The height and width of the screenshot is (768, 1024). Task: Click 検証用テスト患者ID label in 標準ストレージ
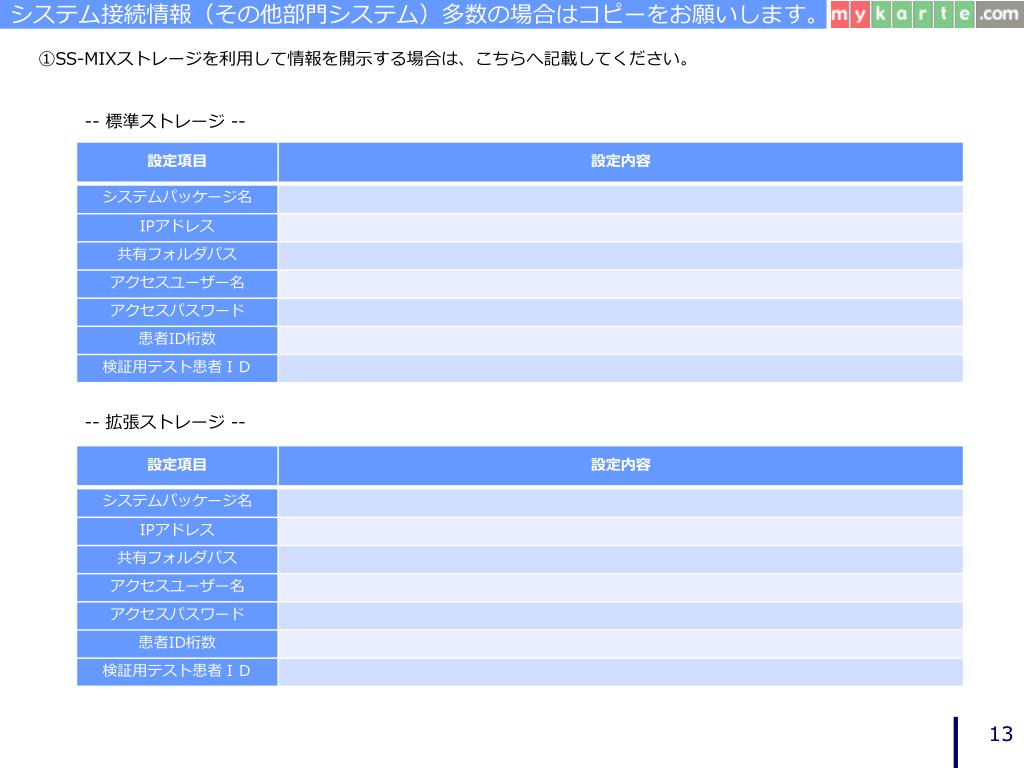(177, 368)
